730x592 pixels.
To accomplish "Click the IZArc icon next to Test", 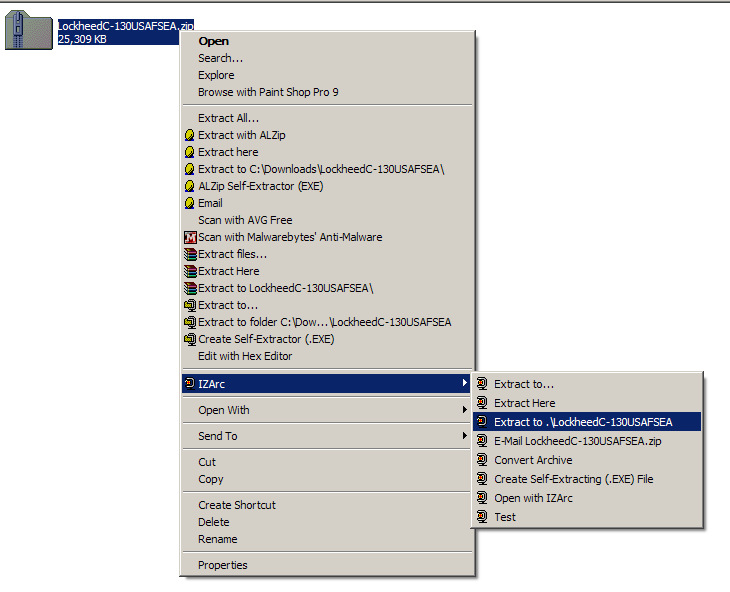I will pos(482,517).
